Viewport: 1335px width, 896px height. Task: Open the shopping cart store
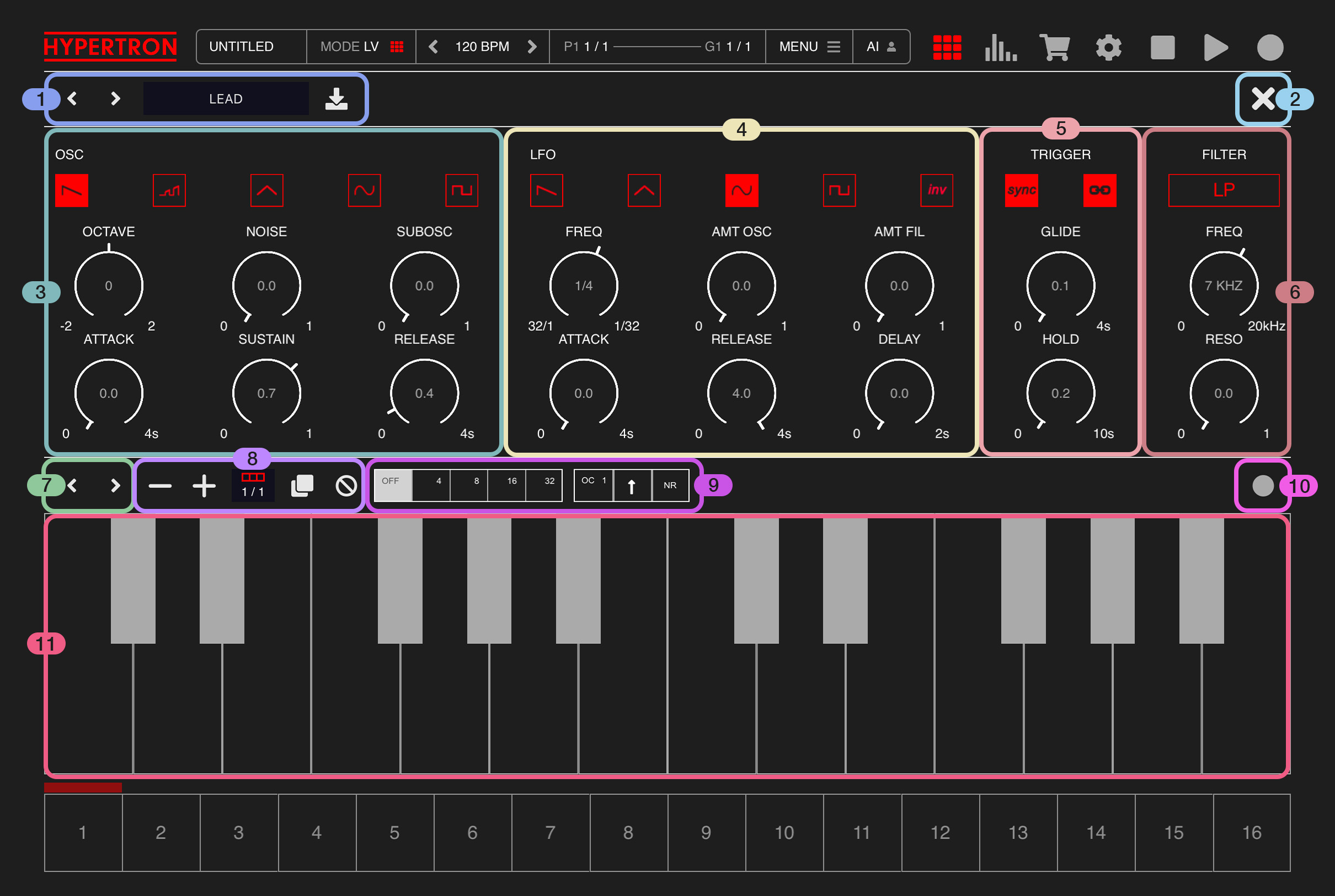pos(1055,47)
